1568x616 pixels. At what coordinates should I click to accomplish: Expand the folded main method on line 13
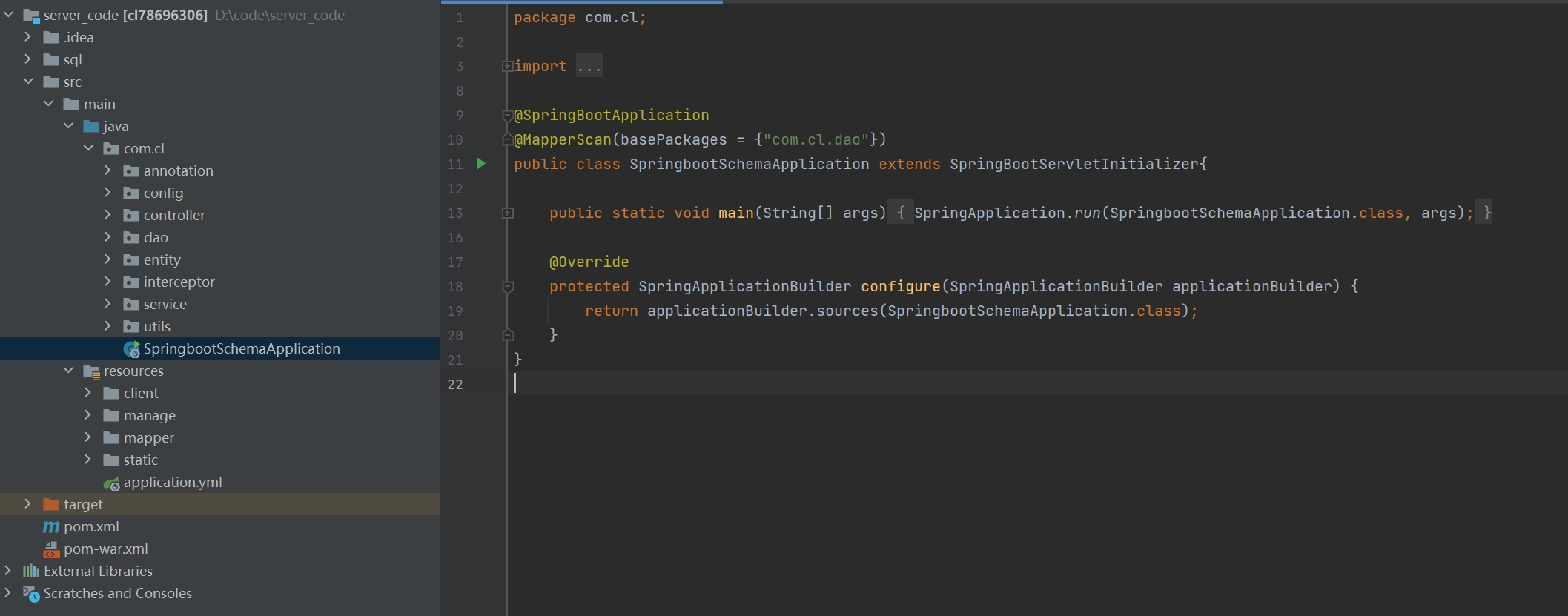click(508, 213)
